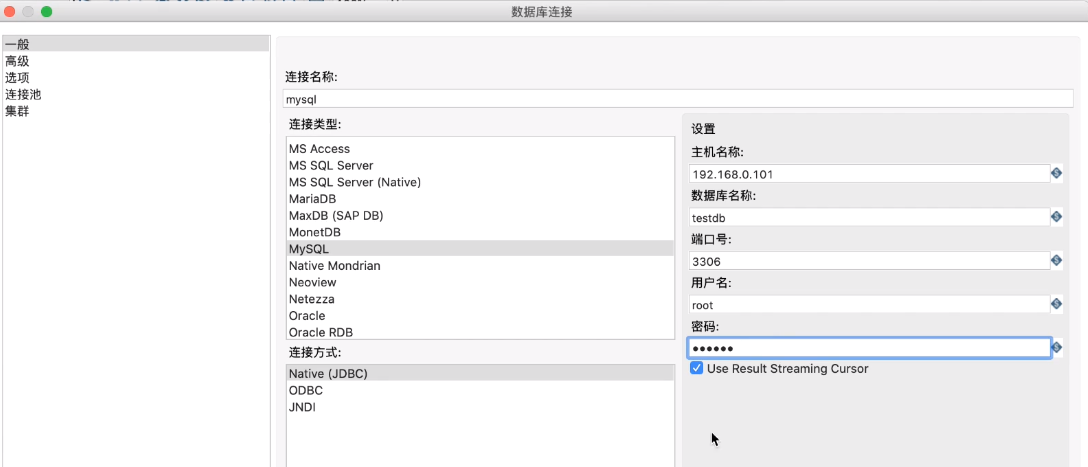The image size is (1088, 467).
Task: Click variable icon beside 密码 field
Action: pyautogui.click(x=1057, y=347)
